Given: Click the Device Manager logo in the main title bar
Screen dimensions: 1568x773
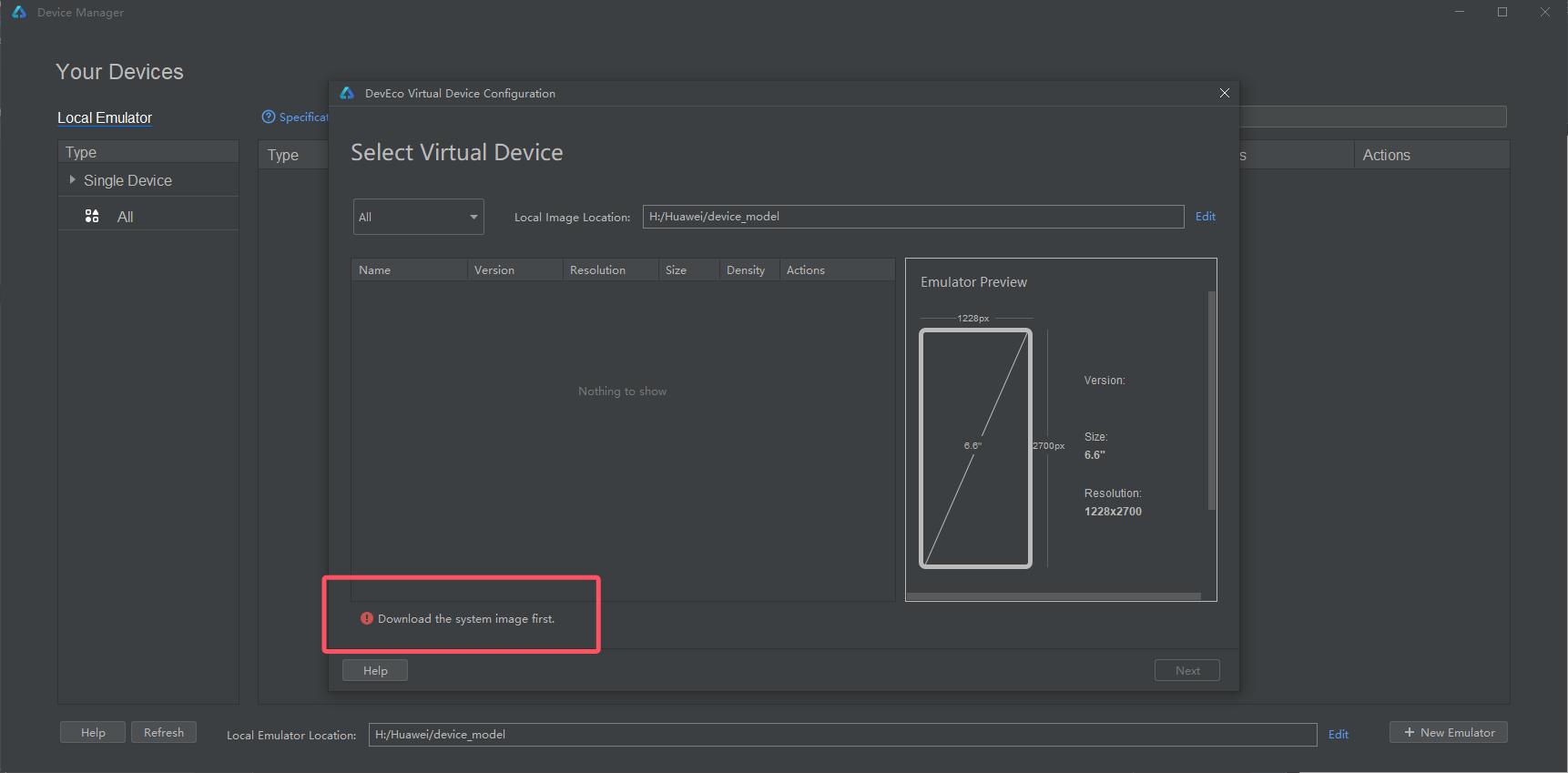Looking at the screenshot, I should coord(19,12).
